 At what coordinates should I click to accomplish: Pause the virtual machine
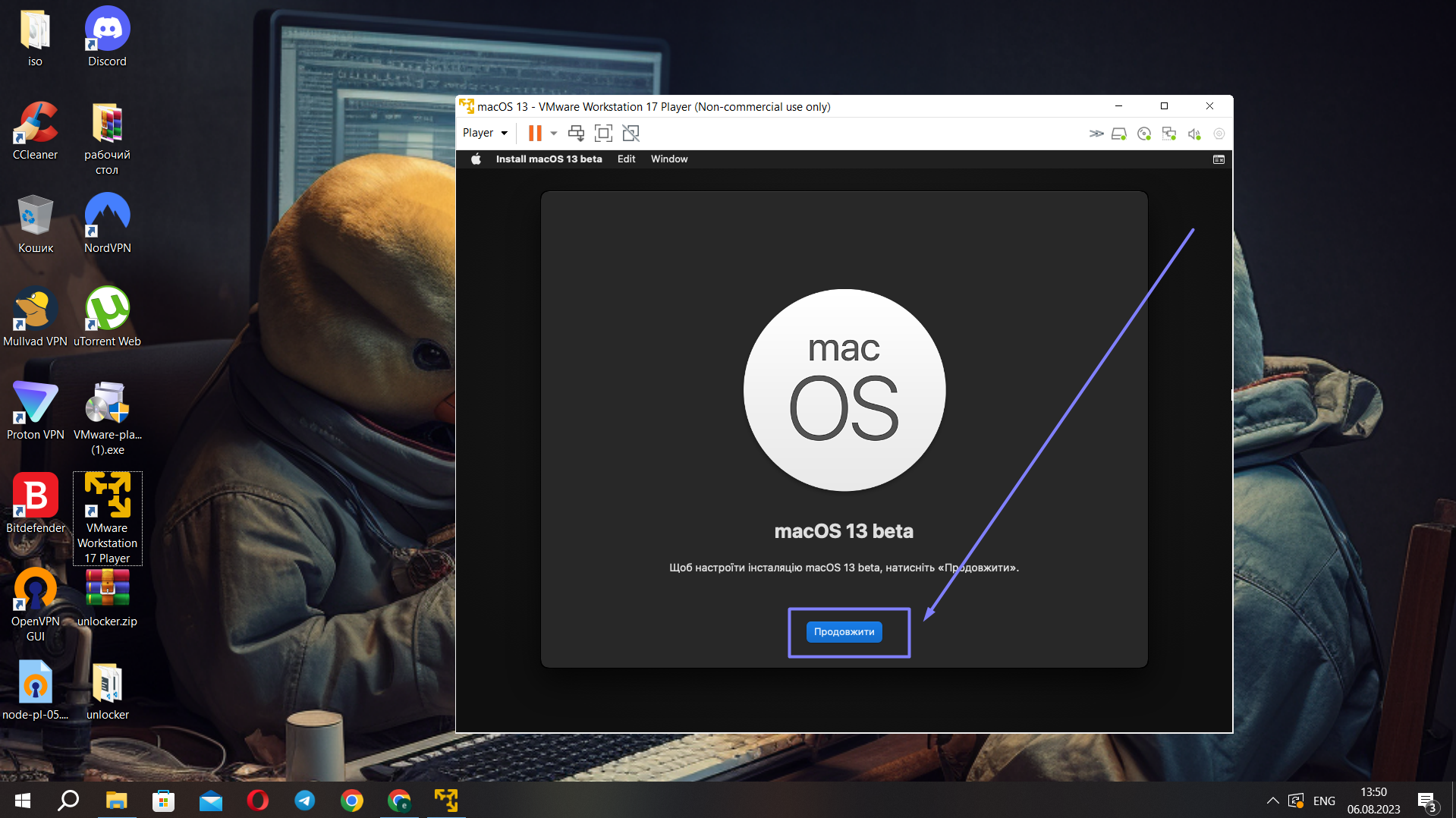[535, 134]
